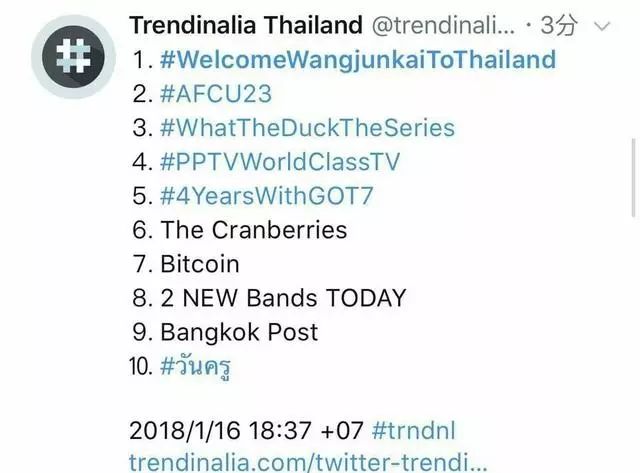640x473 pixels.
Task: Click the scrollbar on right edge
Action: (634, 179)
